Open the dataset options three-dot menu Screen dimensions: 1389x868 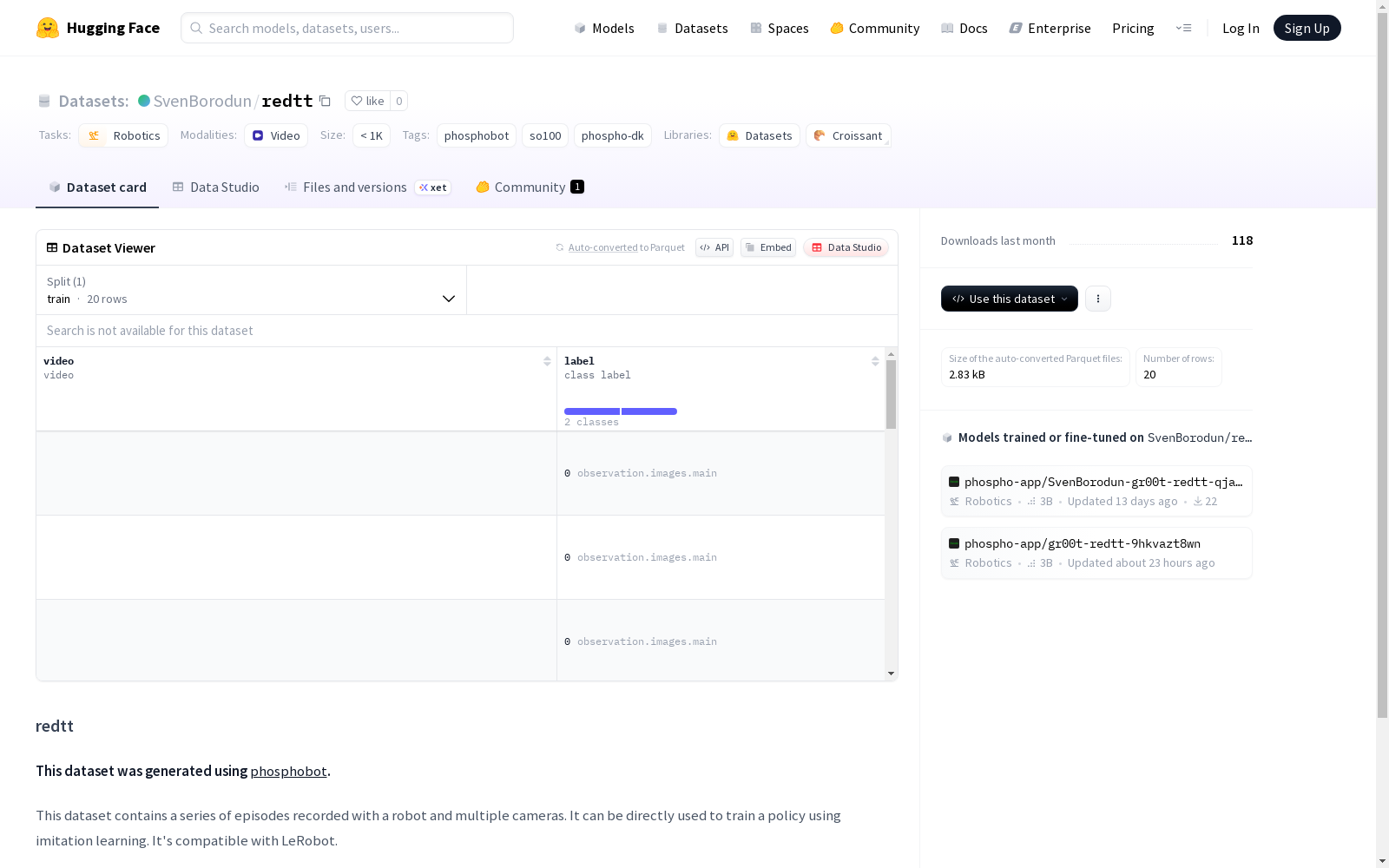point(1098,299)
